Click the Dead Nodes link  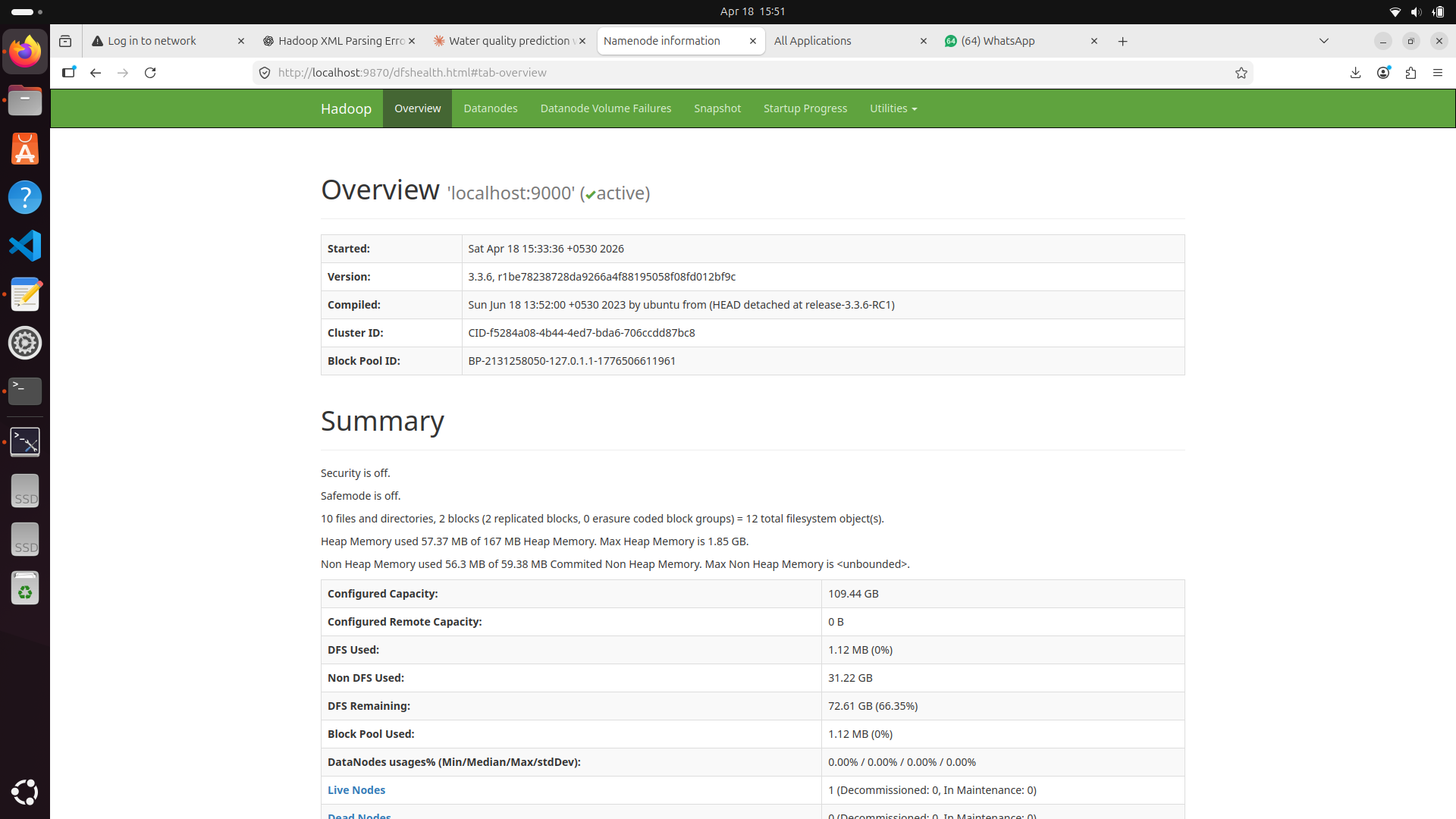tap(359, 815)
